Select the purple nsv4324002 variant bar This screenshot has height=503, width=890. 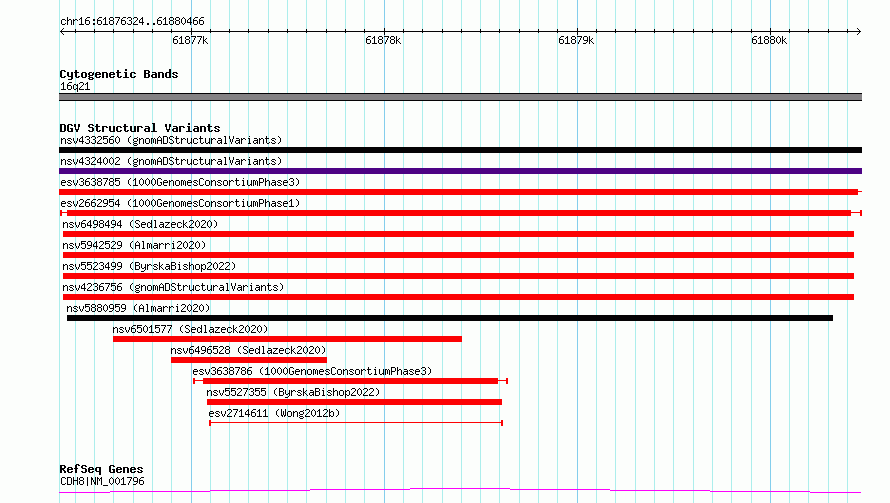click(460, 171)
